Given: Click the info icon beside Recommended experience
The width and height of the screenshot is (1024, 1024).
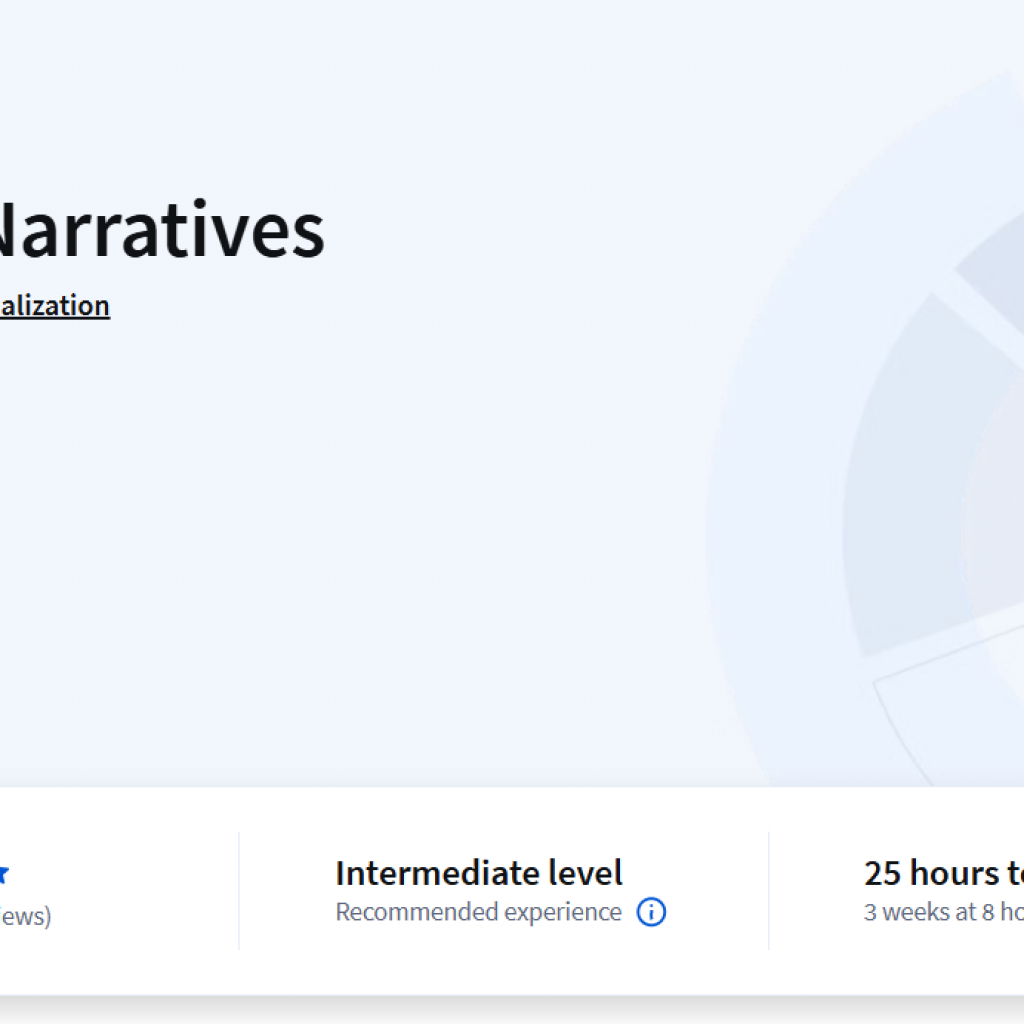Looking at the screenshot, I should pos(651,912).
